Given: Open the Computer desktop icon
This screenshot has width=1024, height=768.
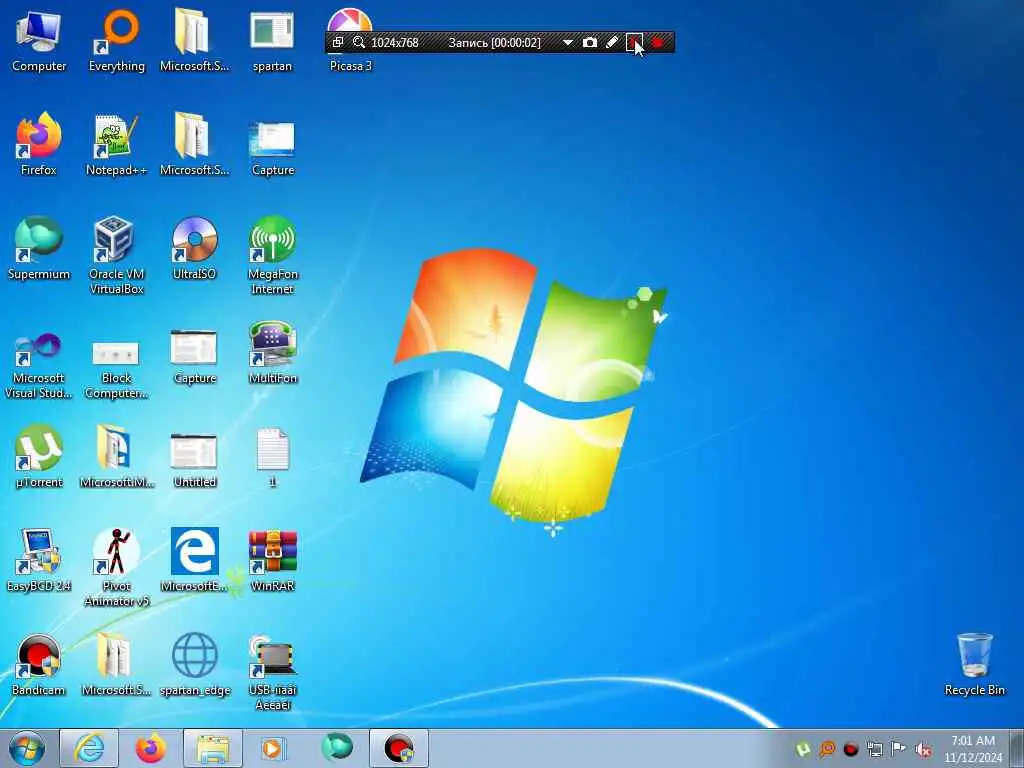Looking at the screenshot, I should coord(39,40).
